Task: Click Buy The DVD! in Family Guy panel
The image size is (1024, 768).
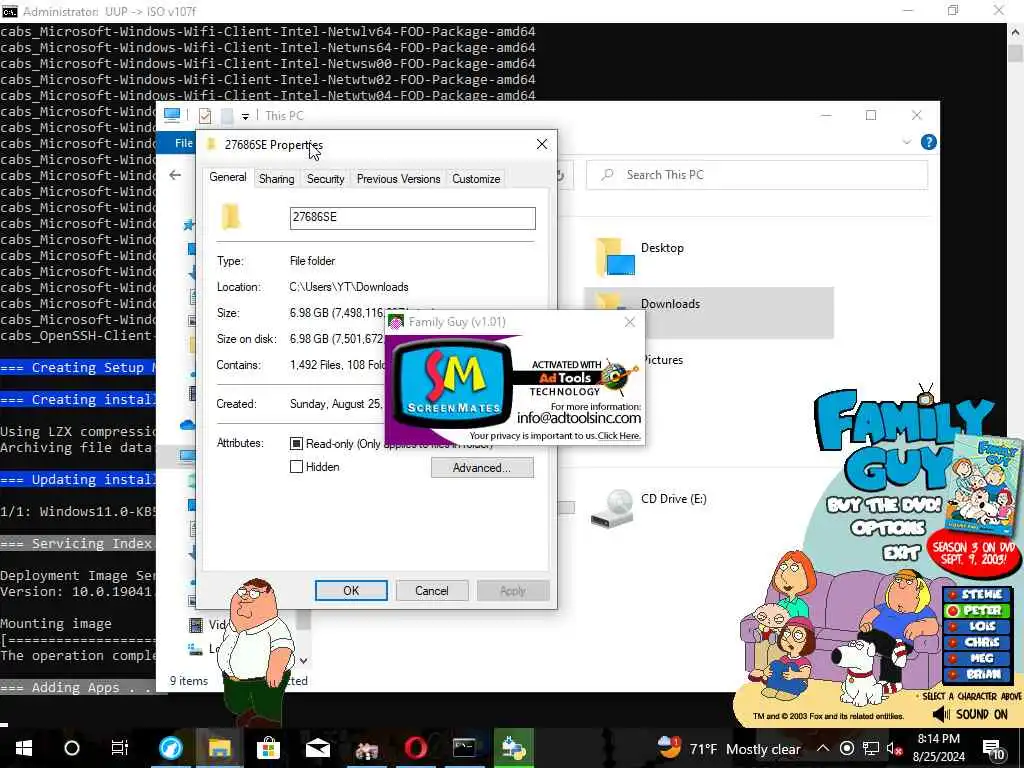Action: (x=884, y=505)
